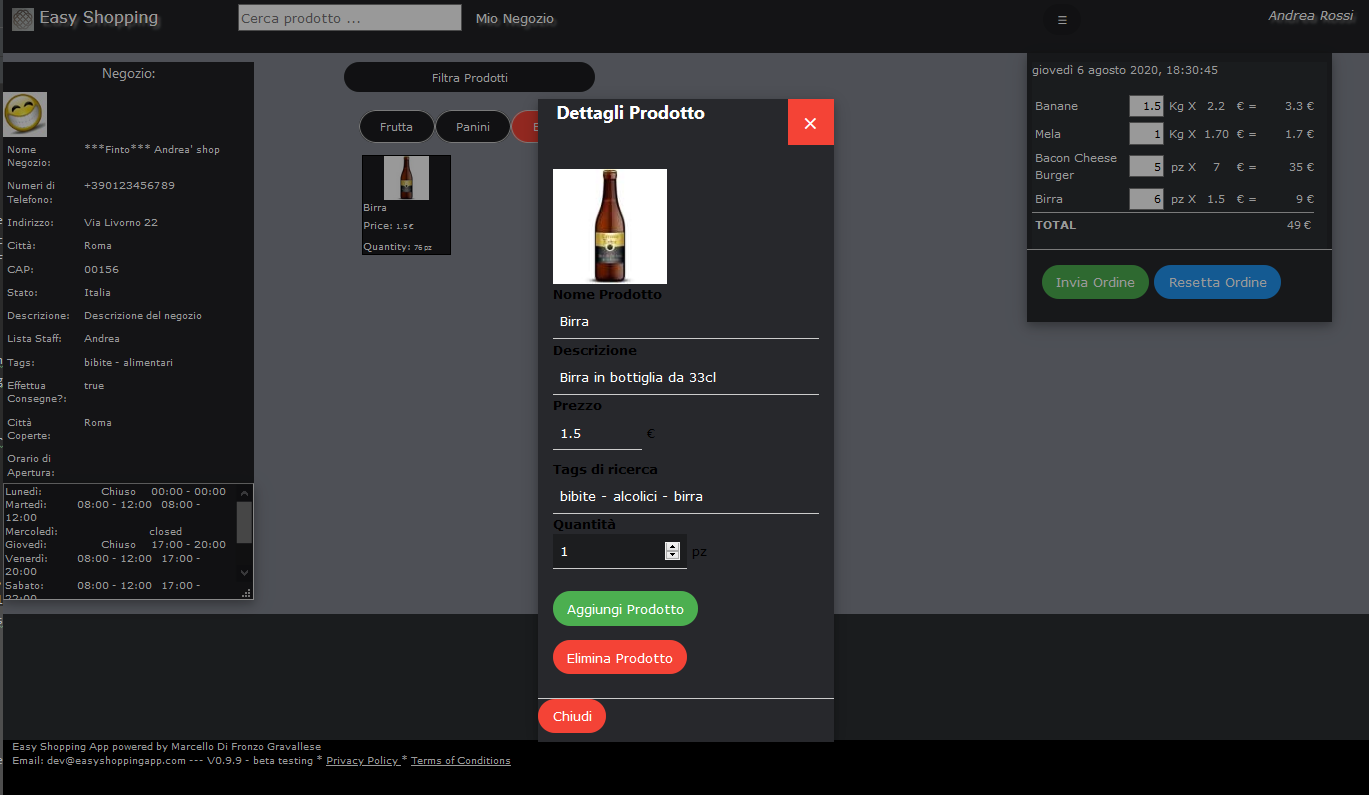1369x795 pixels.
Task: Decrease the Quantità value with the down arrow
Action: (672, 555)
